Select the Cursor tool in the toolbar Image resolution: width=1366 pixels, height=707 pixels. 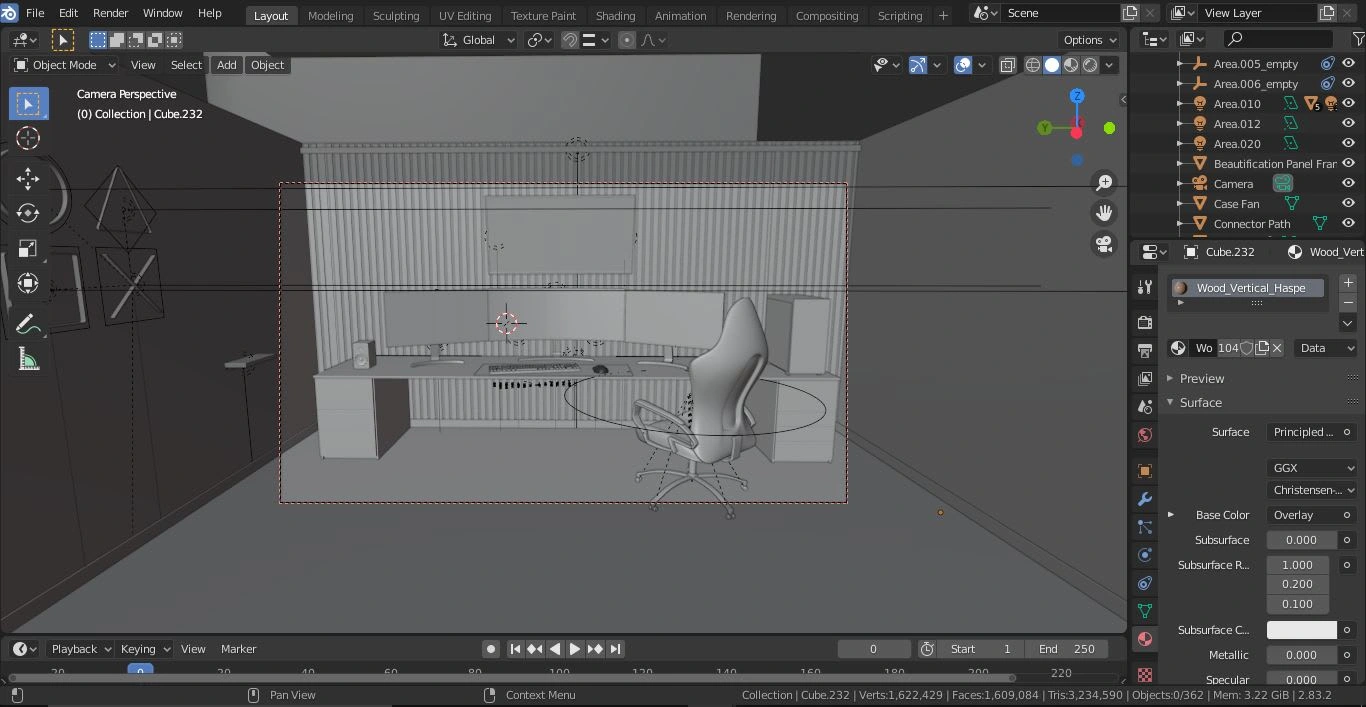coord(28,138)
